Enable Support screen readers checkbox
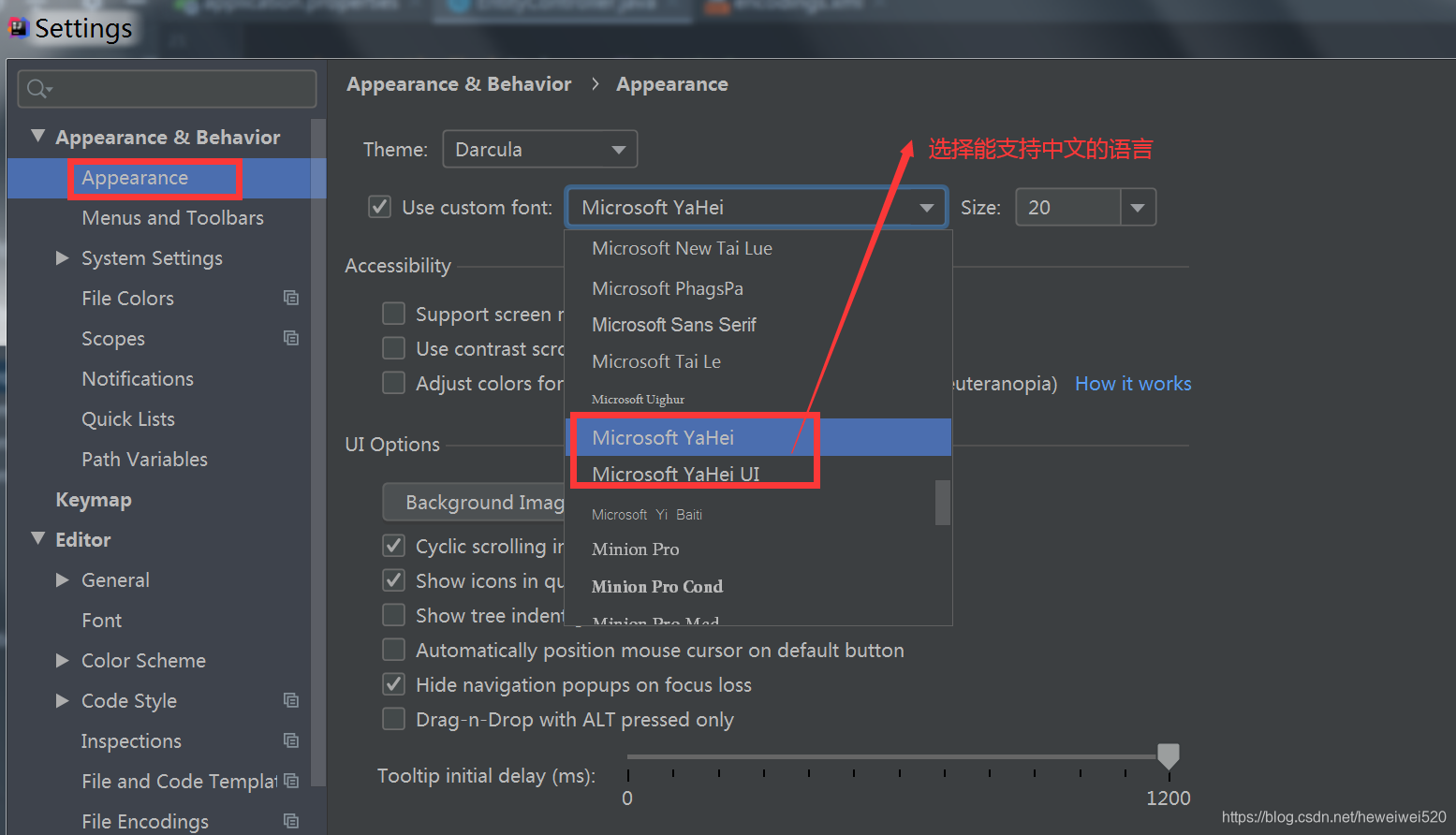The image size is (1456, 835). point(394,314)
